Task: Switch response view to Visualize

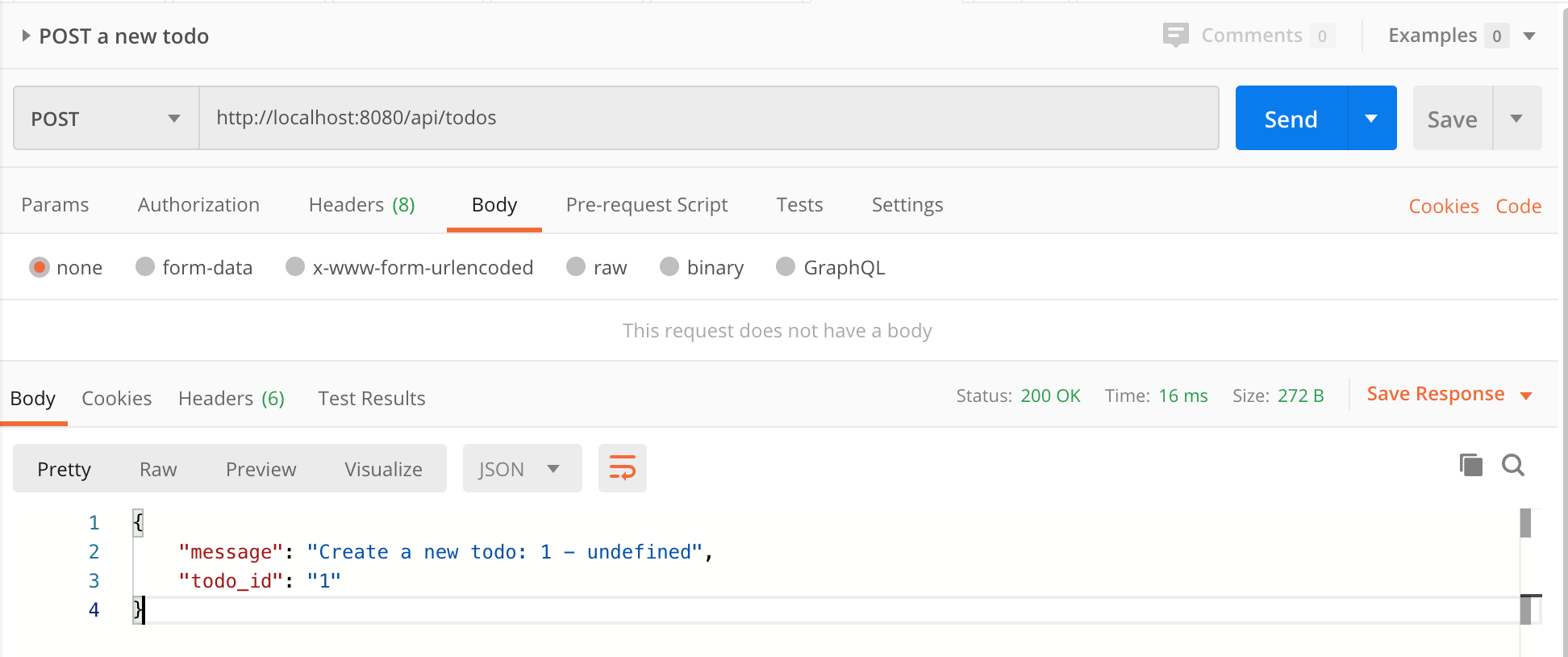Action: pyautogui.click(x=383, y=469)
